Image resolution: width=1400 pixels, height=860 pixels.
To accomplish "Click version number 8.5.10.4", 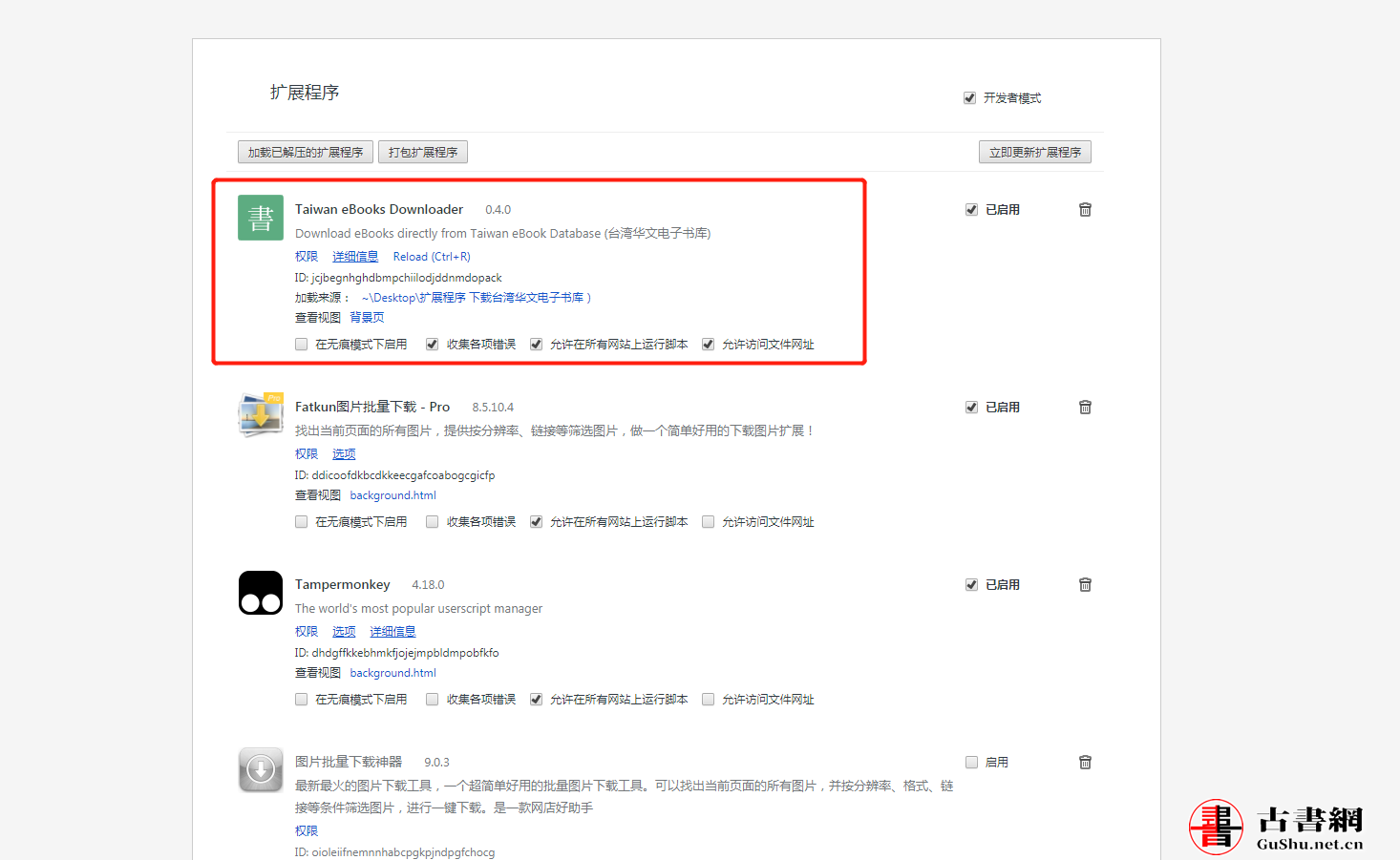I will (x=493, y=408).
